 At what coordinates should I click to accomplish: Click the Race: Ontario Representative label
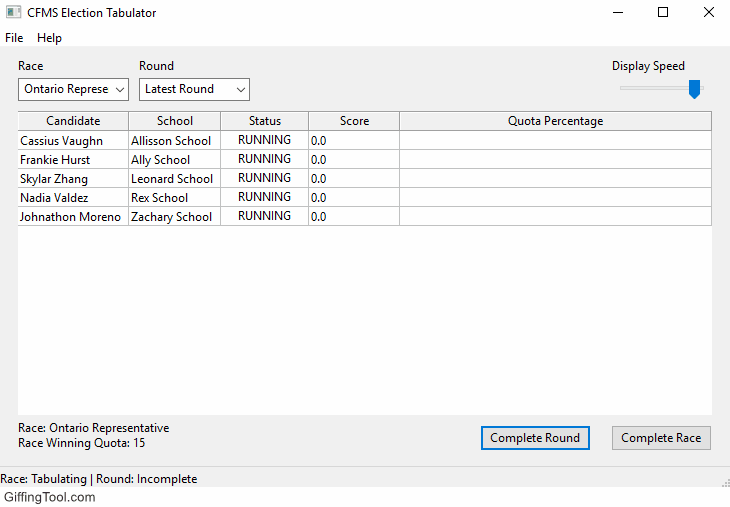click(94, 428)
